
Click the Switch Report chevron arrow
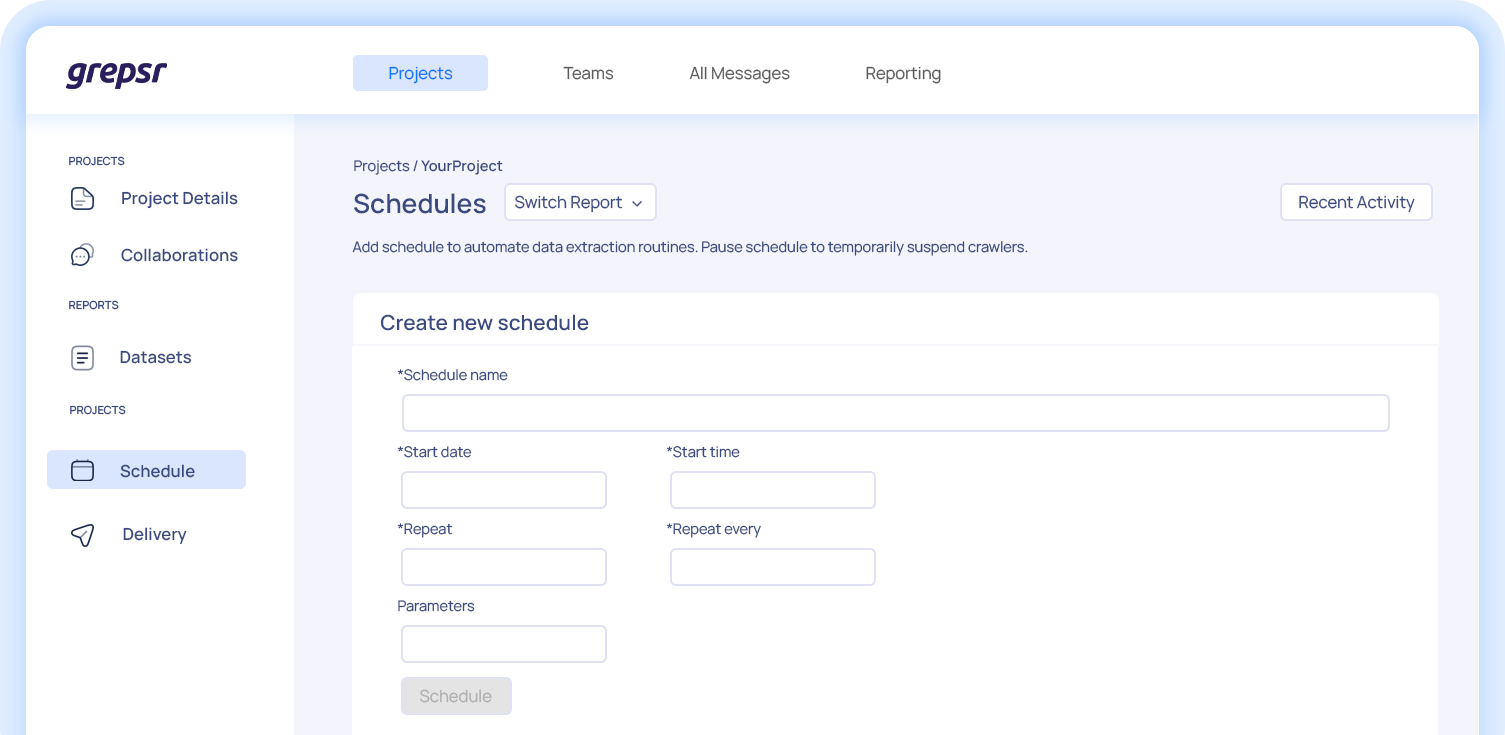[x=637, y=203]
